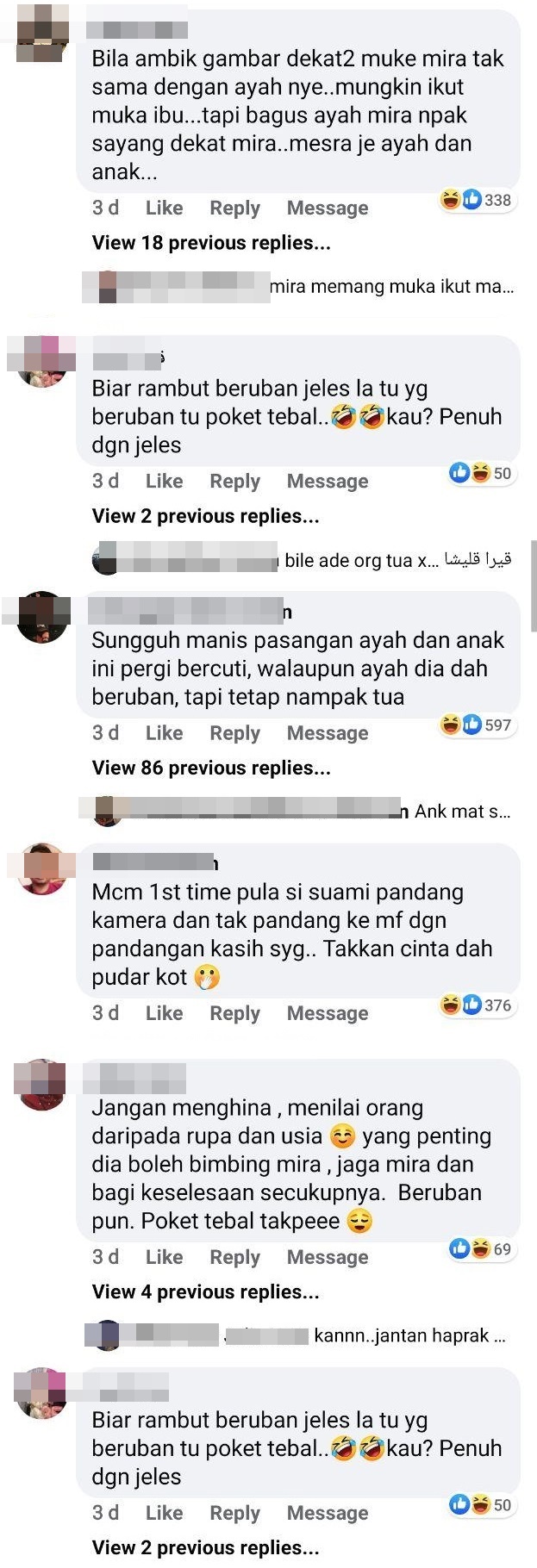Expand View 18 previous replies
This screenshot has height=1568, width=537.
pyautogui.click(x=211, y=243)
